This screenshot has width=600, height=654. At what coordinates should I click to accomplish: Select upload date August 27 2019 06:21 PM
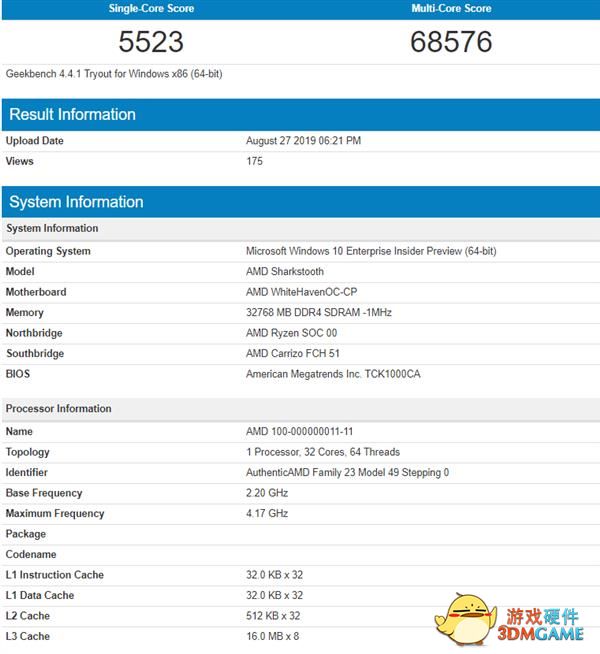[304, 141]
